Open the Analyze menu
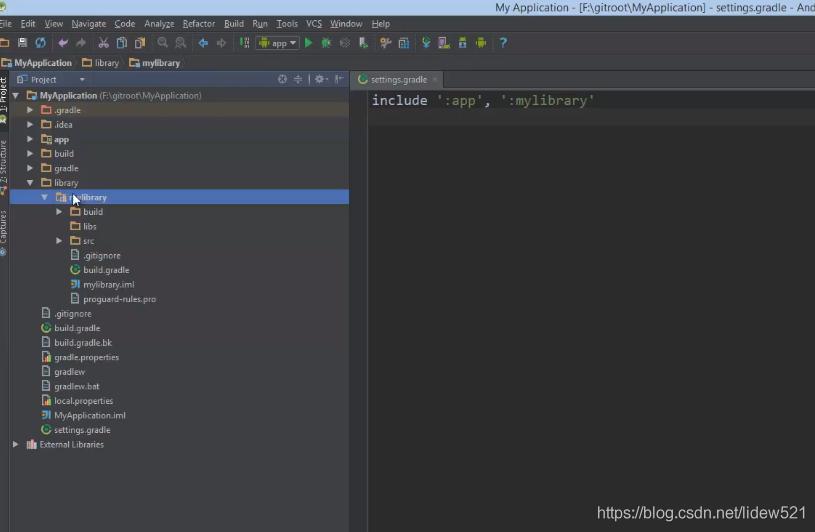The width and height of the screenshot is (815, 532). point(159,24)
